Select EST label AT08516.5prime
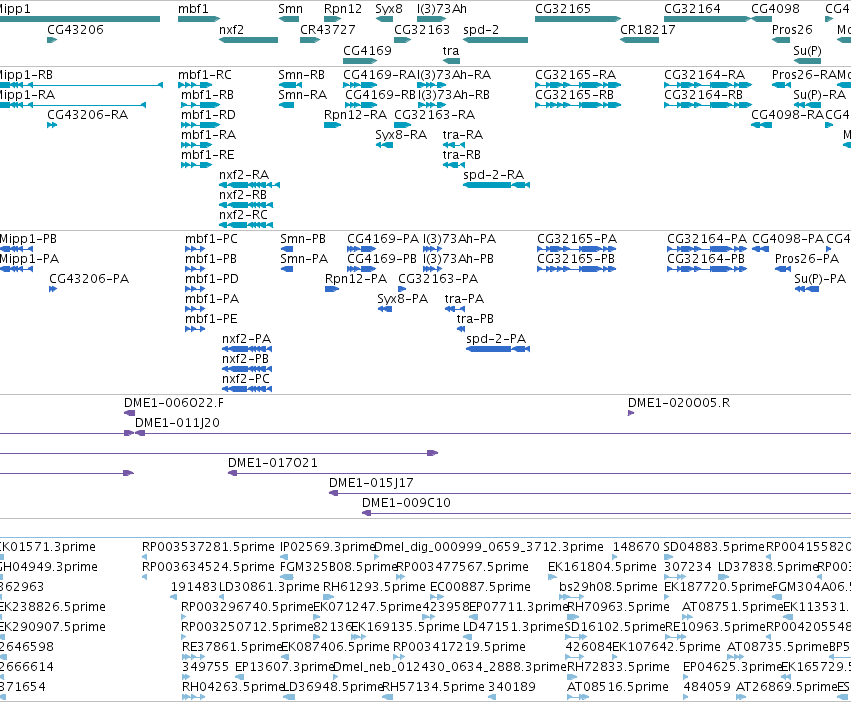This screenshot has height=702, width=851. (x=618, y=687)
